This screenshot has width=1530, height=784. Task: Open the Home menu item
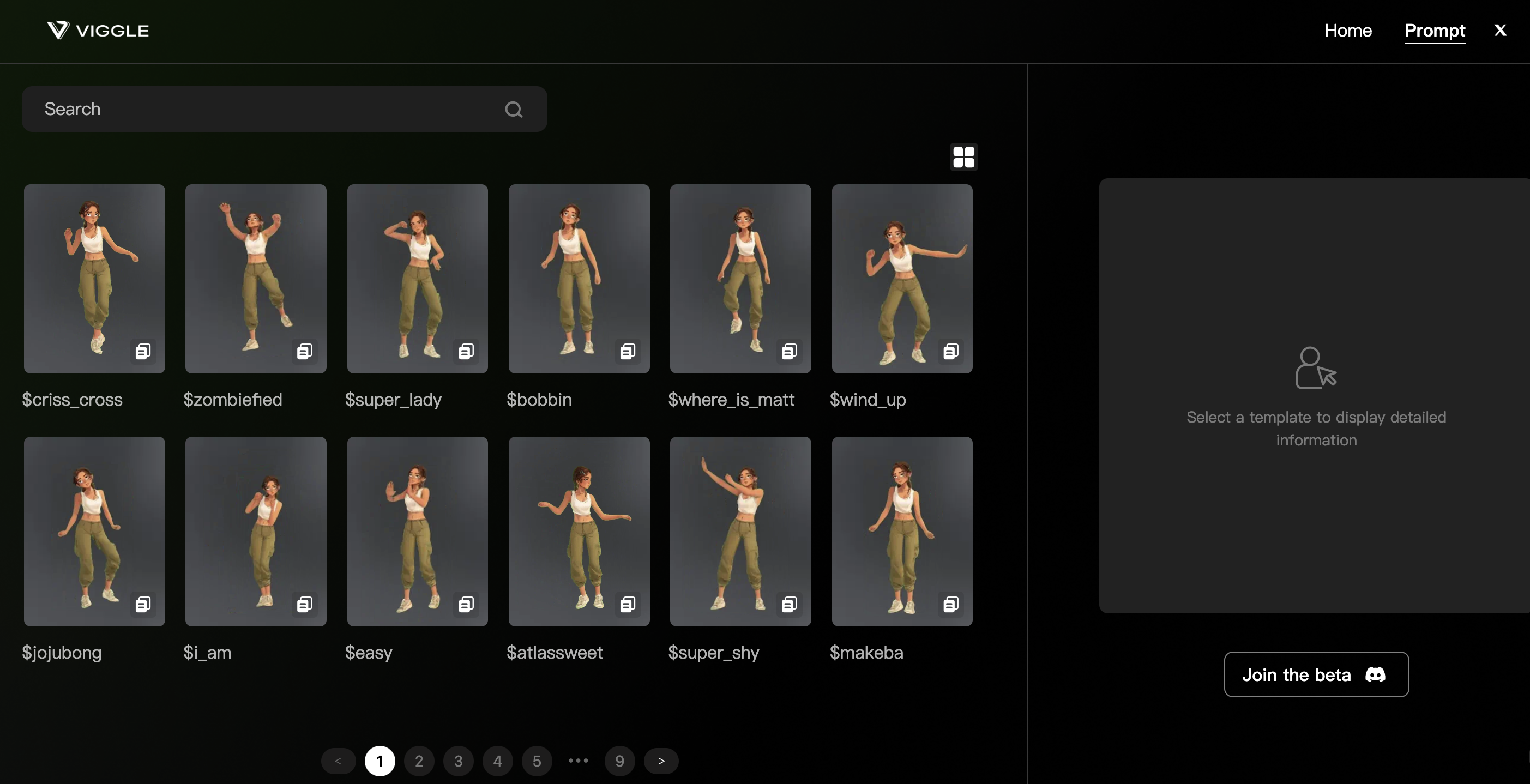pyautogui.click(x=1348, y=31)
